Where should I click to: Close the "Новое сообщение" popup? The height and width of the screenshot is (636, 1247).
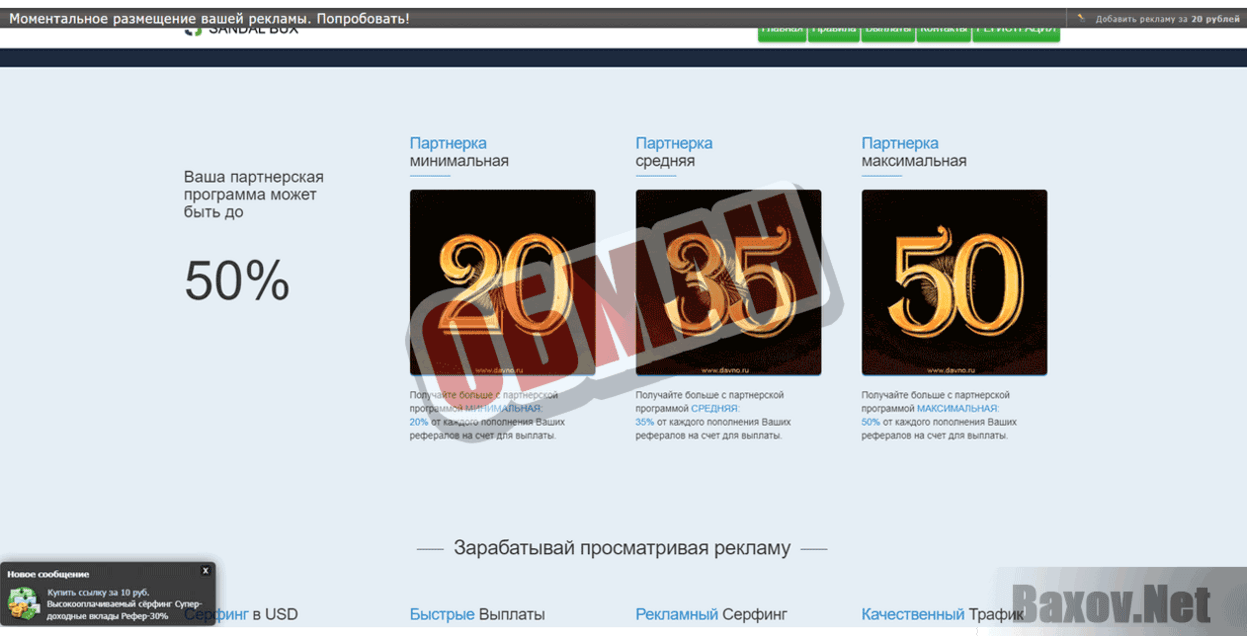click(207, 571)
